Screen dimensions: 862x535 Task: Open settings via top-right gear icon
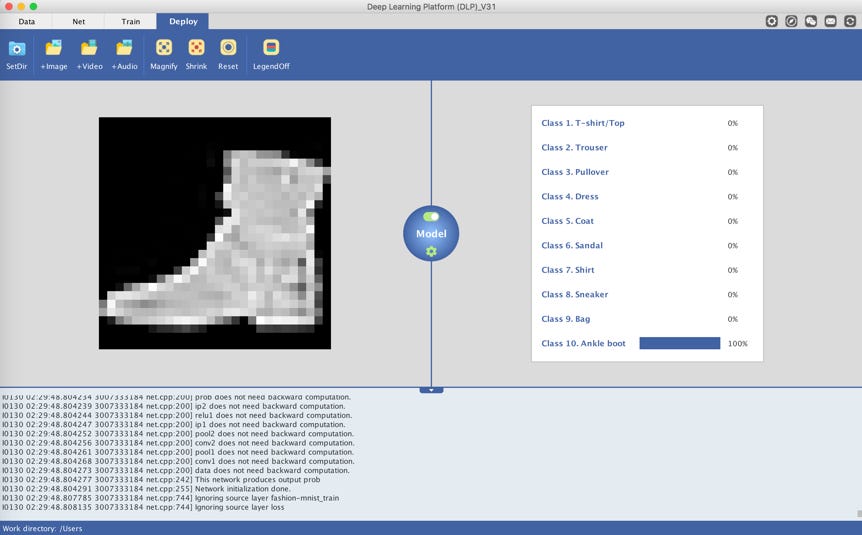click(772, 21)
